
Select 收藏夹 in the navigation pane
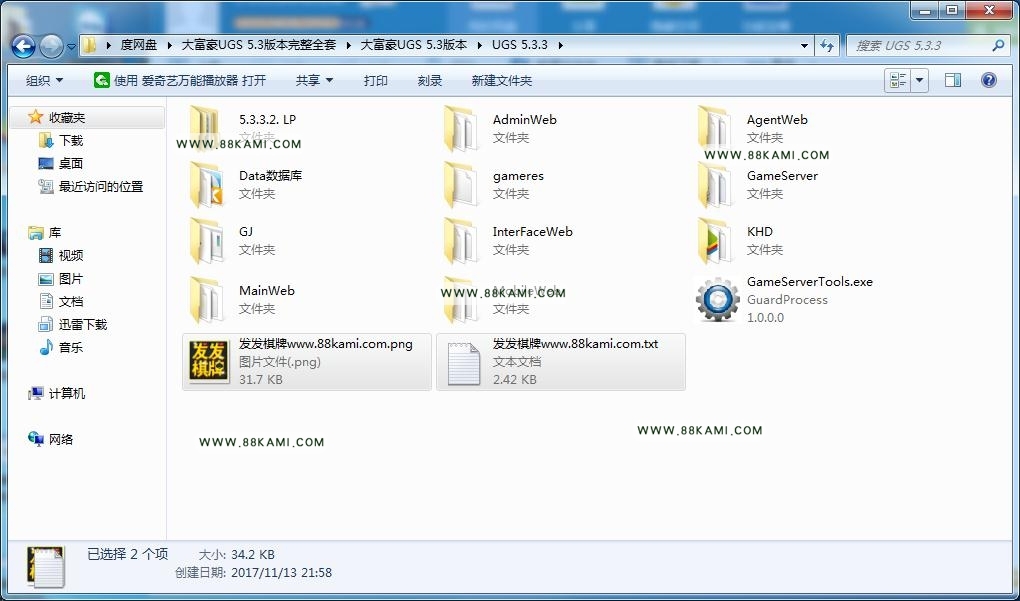(x=66, y=118)
